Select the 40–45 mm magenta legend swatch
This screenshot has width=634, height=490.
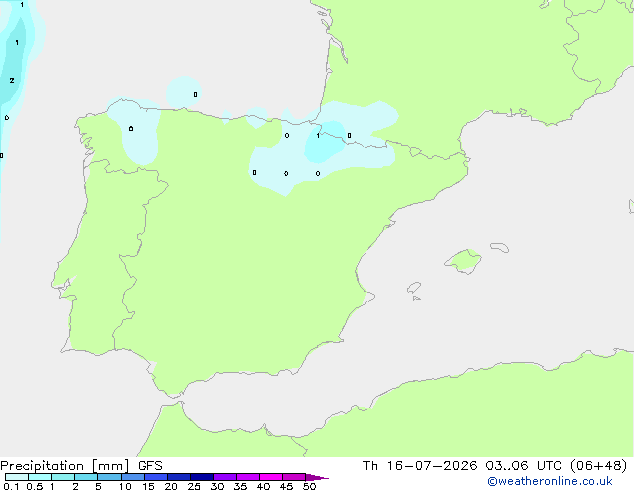(x=271, y=477)
